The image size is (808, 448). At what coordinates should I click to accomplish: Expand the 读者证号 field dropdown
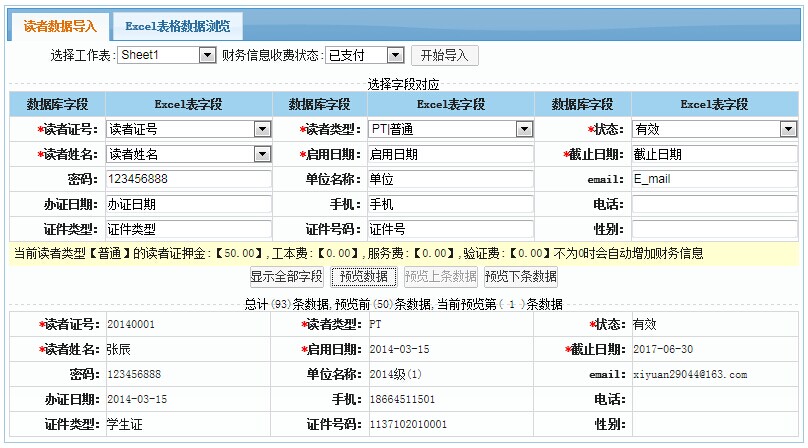[x=188, y=129]
